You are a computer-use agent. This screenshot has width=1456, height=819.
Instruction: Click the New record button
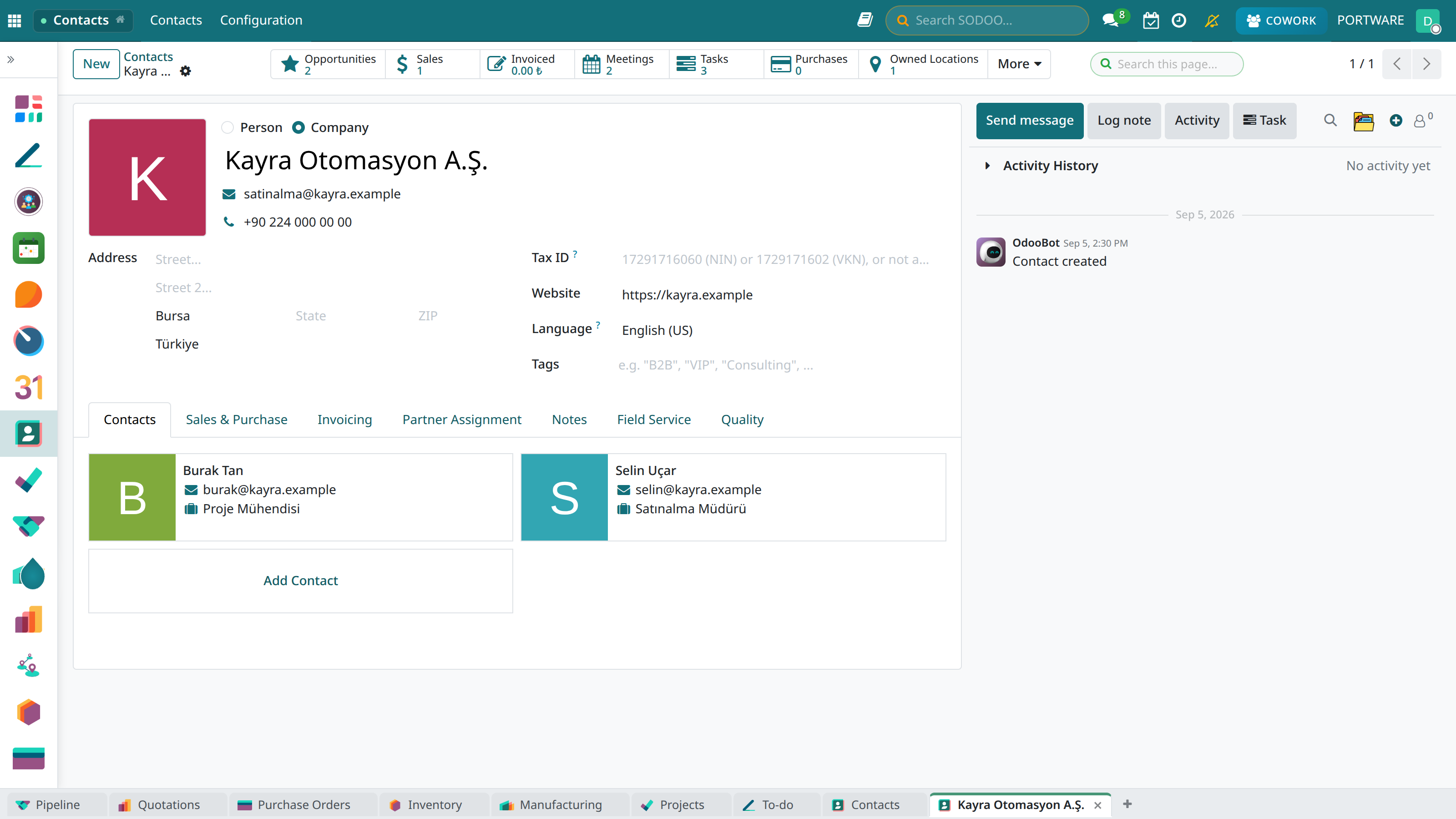[96, 64]
